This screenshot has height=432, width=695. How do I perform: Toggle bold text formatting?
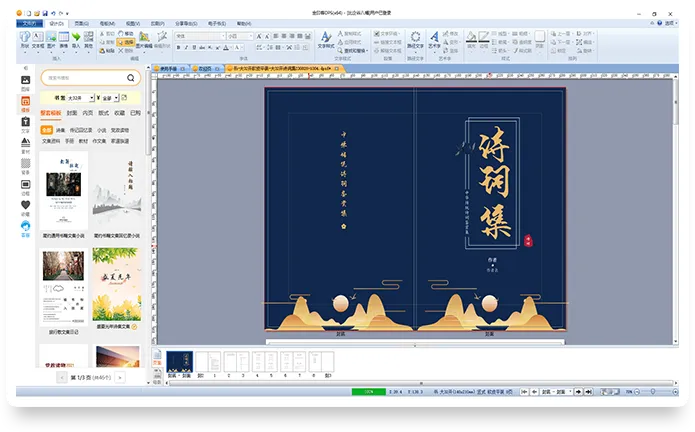pos(179,45)
